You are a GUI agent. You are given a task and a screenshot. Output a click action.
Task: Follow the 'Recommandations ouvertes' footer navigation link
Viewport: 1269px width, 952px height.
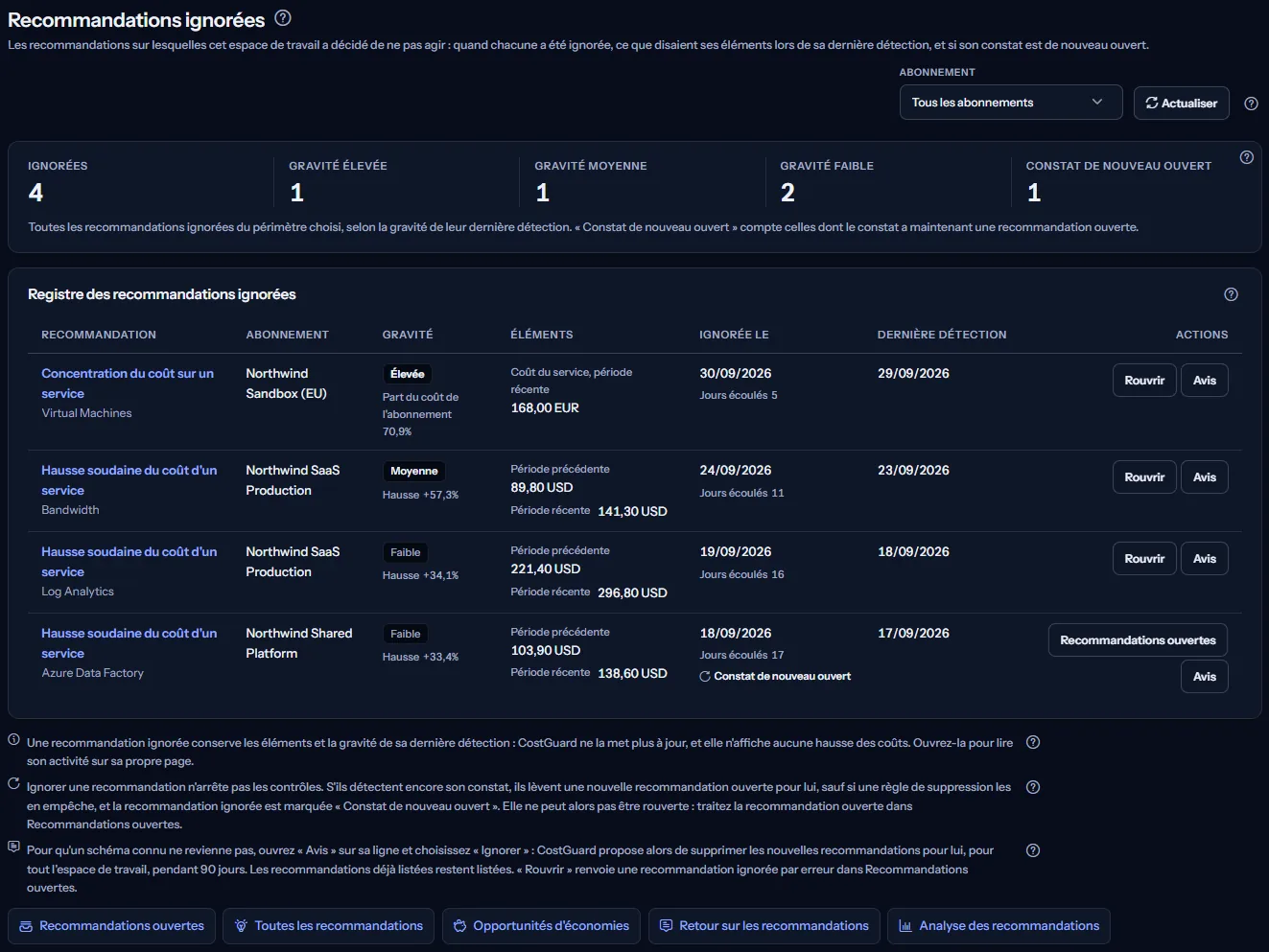(x=111, y=926)
